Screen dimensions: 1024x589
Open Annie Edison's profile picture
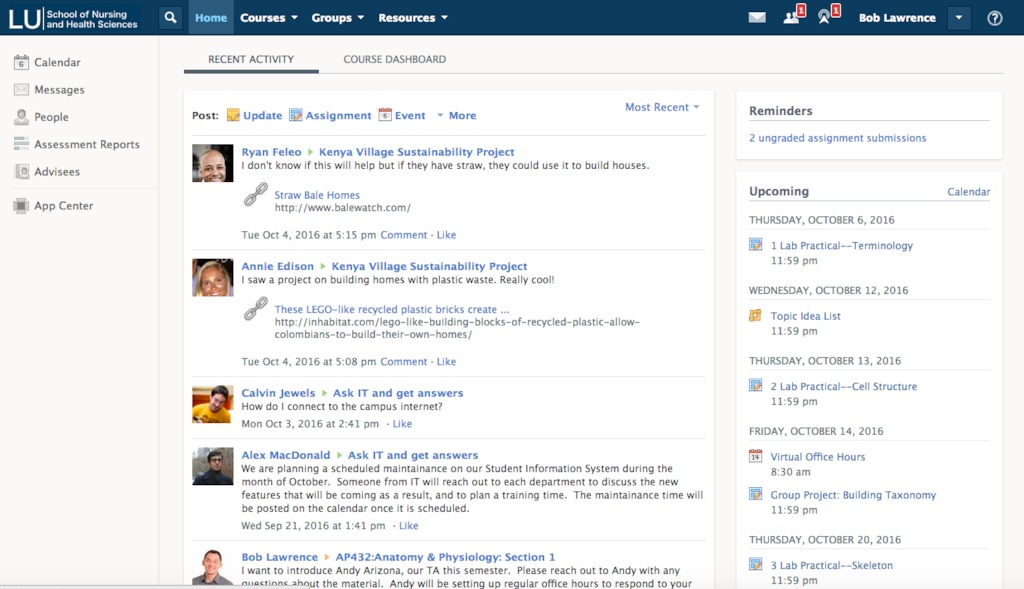tap(212, 278)
